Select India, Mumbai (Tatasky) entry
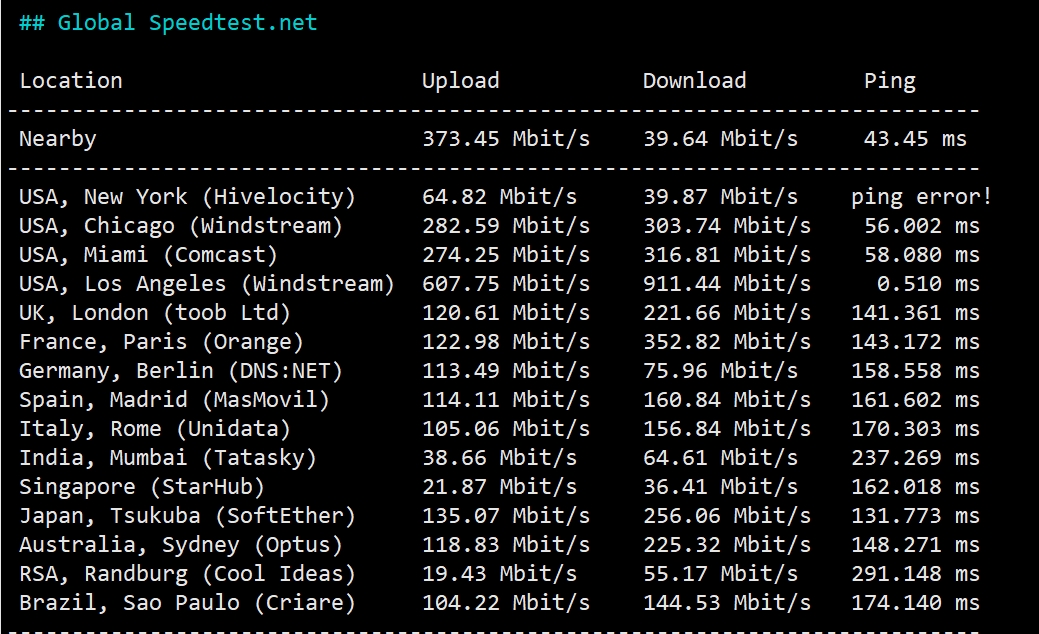 (x=168, y=458)
